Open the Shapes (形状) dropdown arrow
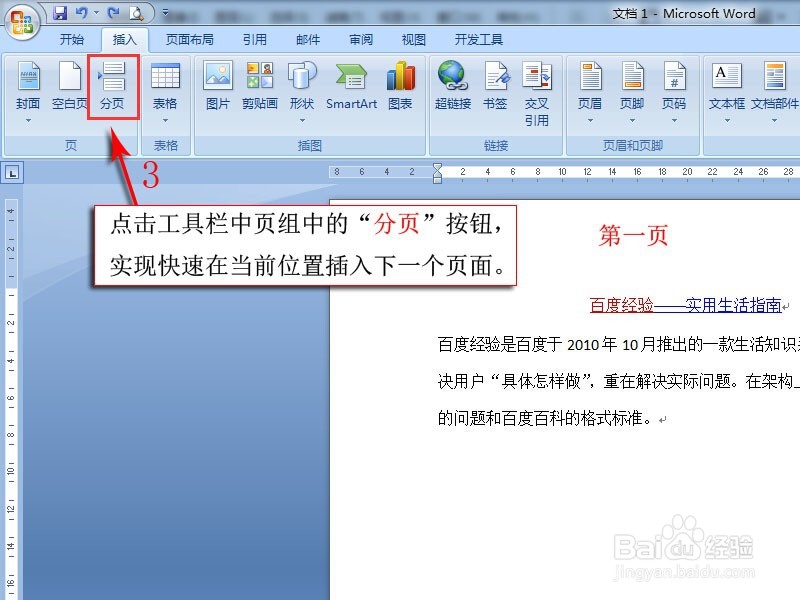This screenshot has width=800, height=600. click(301, 118)
